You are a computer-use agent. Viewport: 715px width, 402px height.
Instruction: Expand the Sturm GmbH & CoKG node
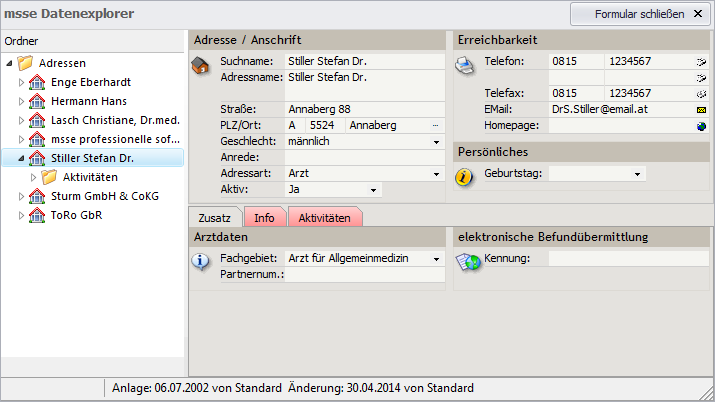point(21,196)
